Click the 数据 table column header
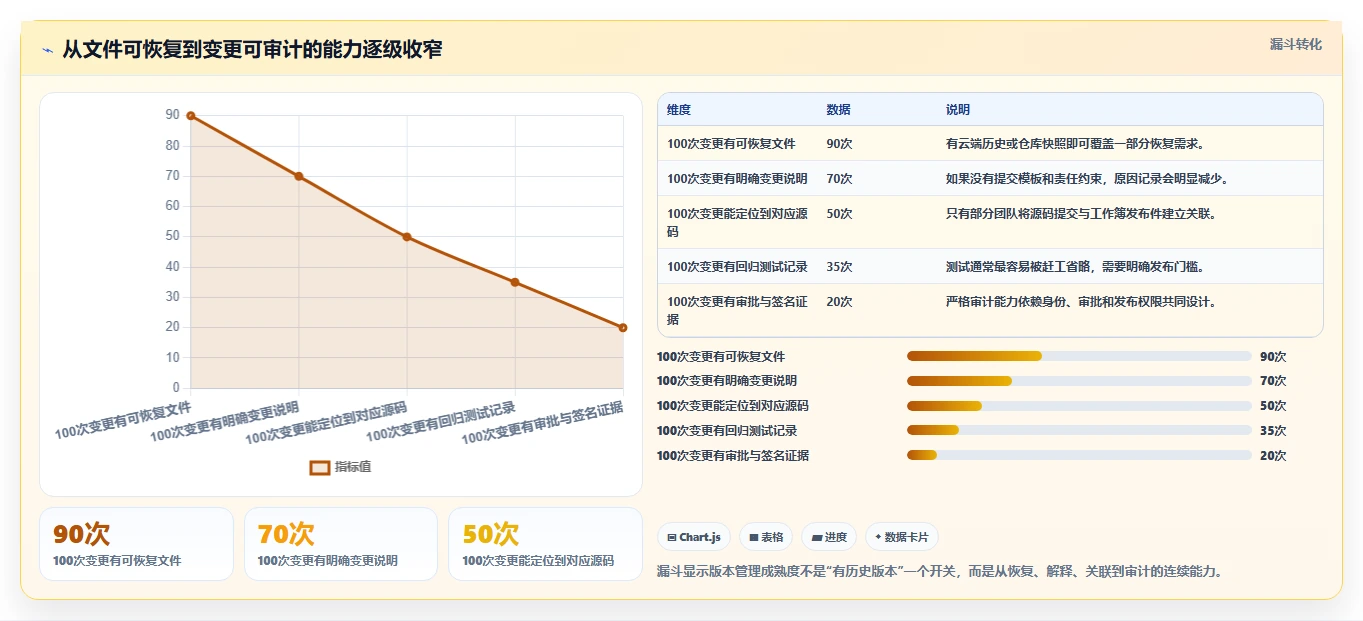 (x=839, y=110)
